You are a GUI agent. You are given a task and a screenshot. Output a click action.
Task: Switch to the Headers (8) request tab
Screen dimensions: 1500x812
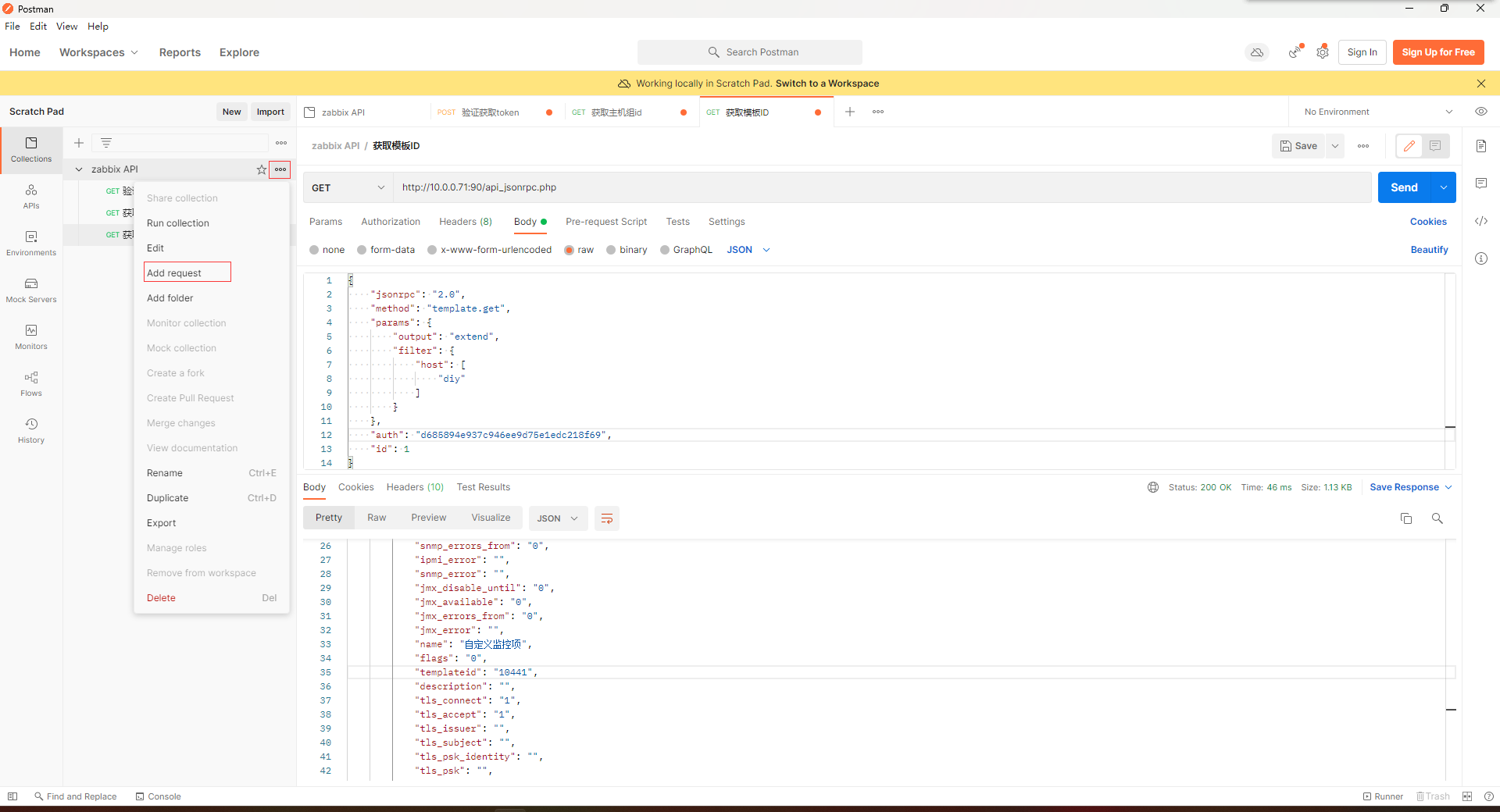click(x=466, y=222)
